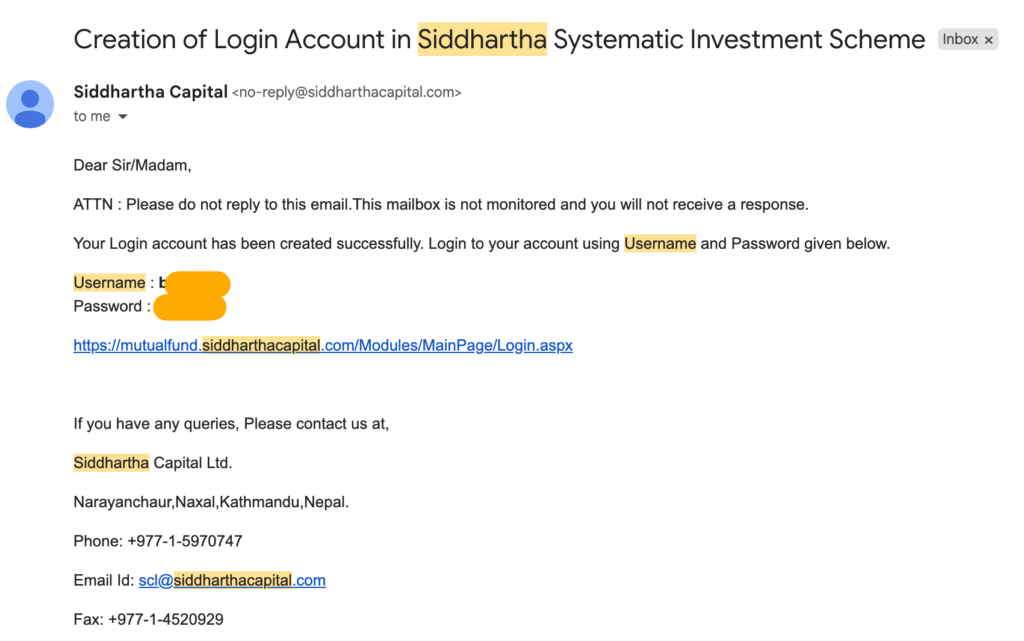Viewport: 1024px width, 641px height.
Task: Click the redacted username value
Action: (x=196, y=283)
